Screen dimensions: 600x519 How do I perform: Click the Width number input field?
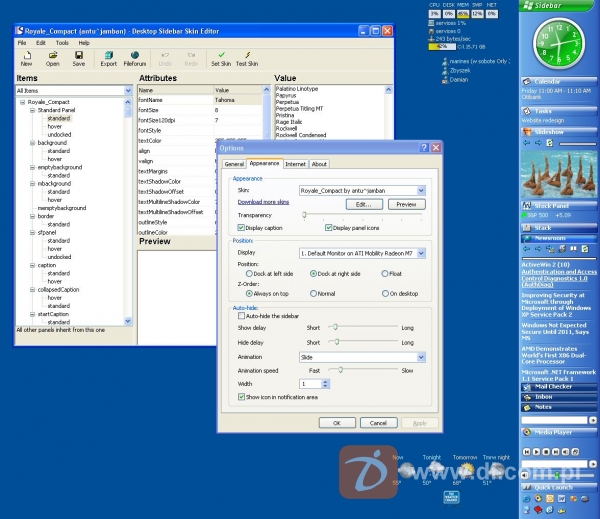coord(307,383)
